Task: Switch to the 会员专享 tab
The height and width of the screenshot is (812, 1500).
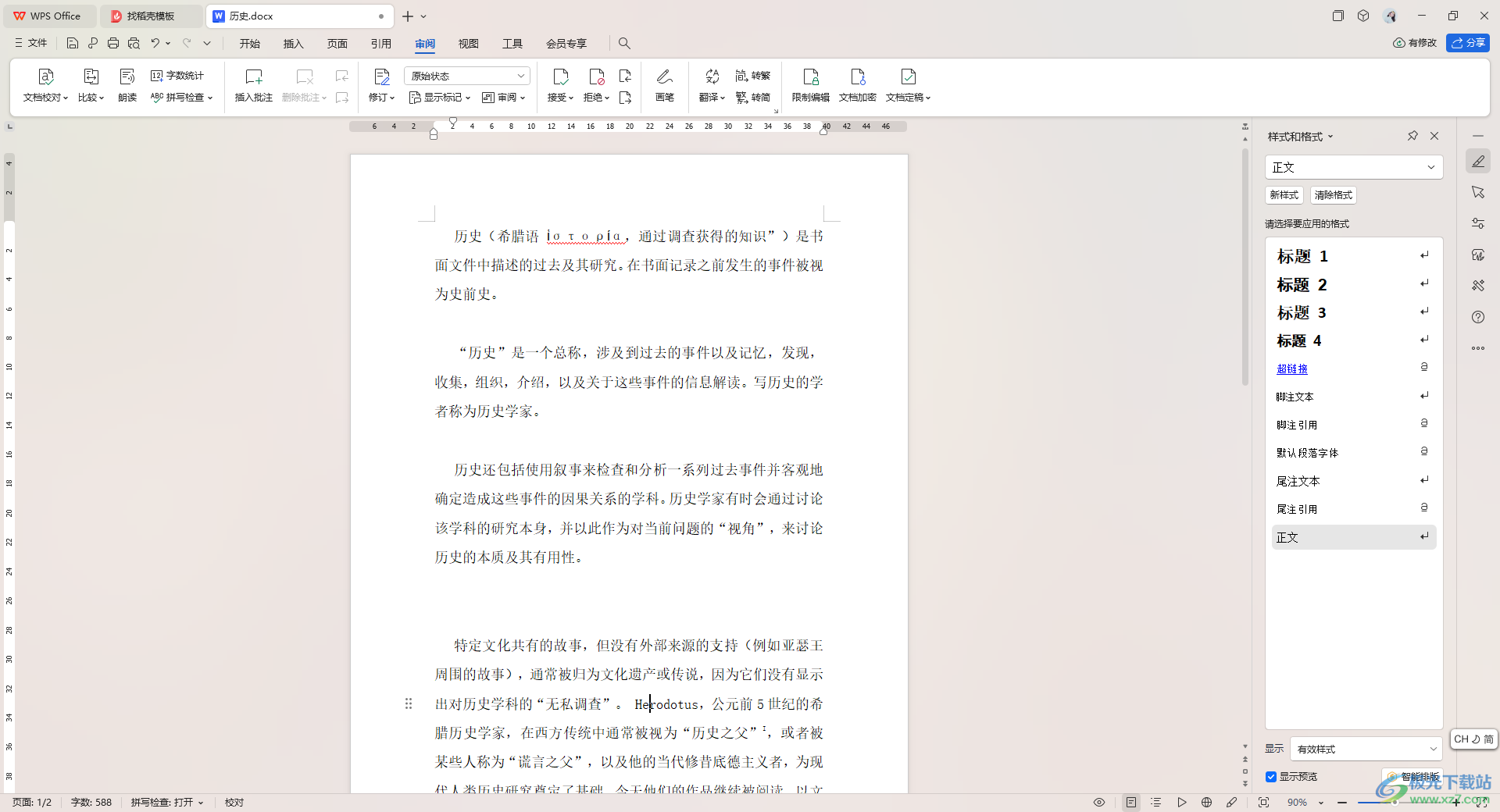Action: click(566, 44)
